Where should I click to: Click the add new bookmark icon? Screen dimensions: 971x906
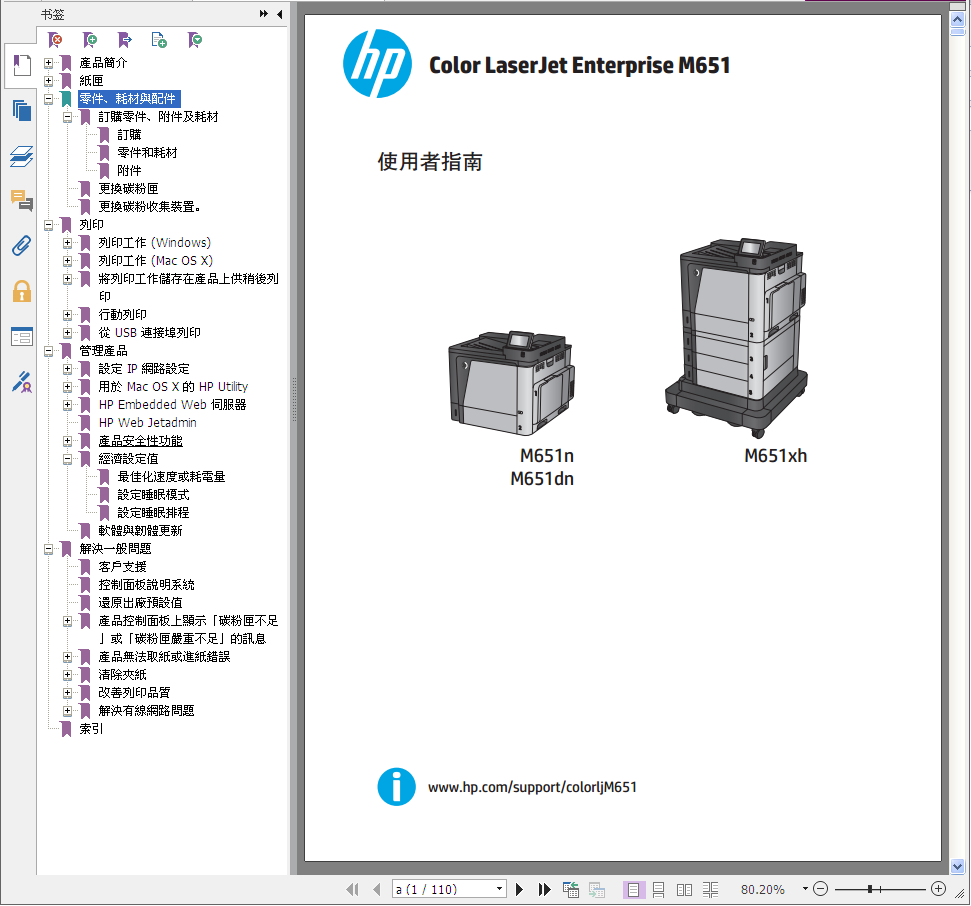[x=90, y=40]
